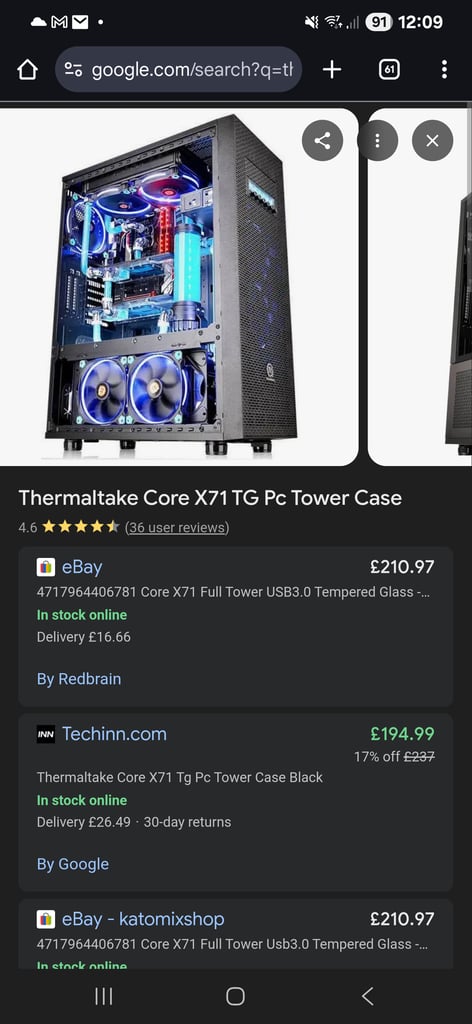Open Chrome's three-dot overflow menu

pyautogui.click(x=444, y=69)
